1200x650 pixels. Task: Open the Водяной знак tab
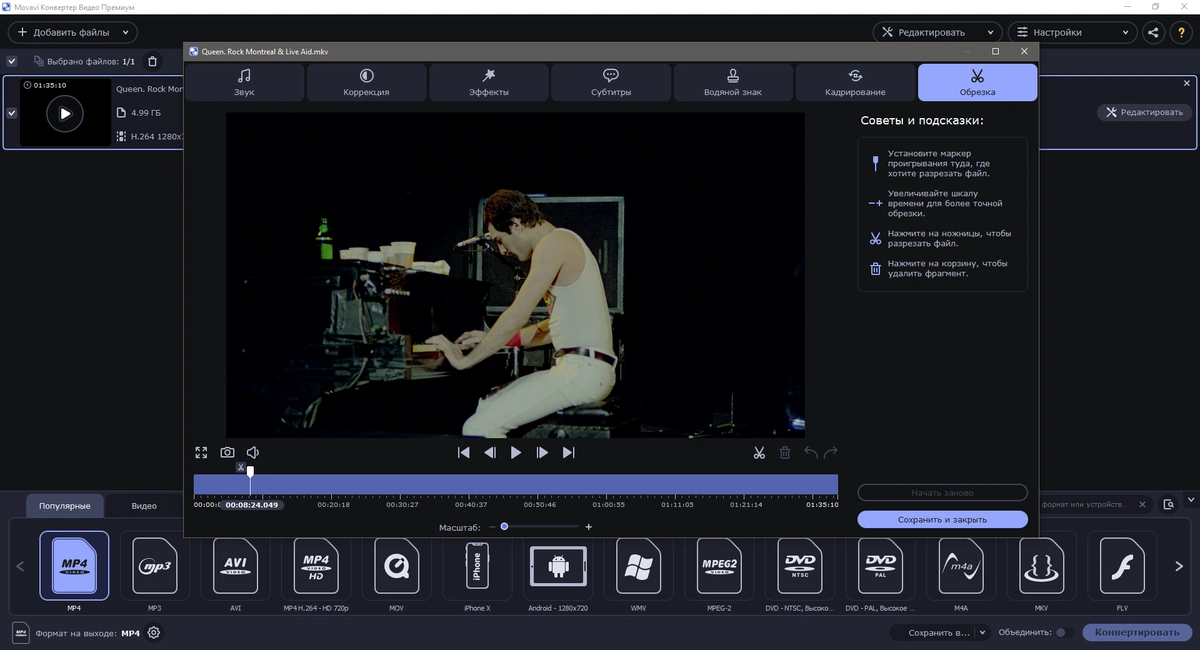(x=733, y=82)
